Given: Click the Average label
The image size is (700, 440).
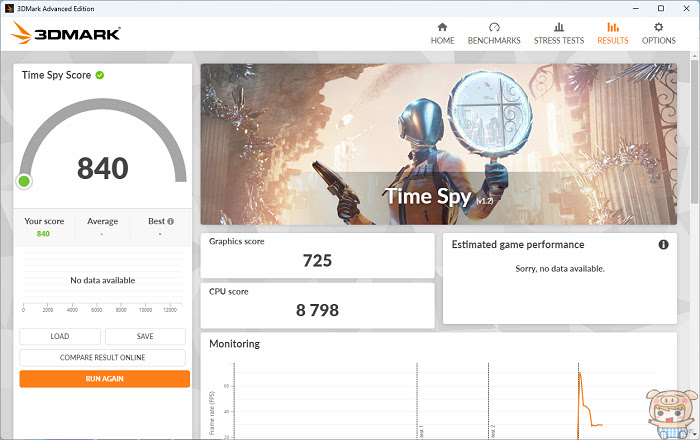Looking at the screenshot, I should 103,221.
